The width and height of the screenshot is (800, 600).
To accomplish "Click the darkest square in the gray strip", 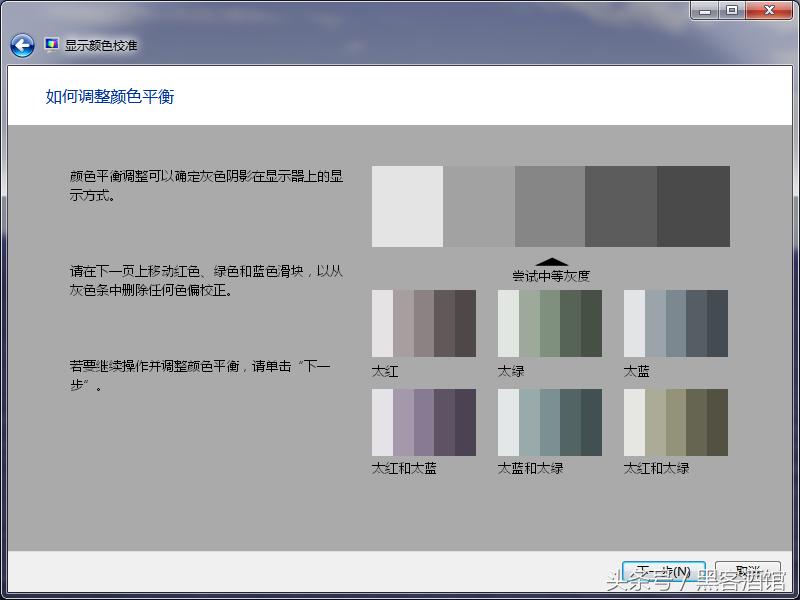I will [x=694, y=205].
